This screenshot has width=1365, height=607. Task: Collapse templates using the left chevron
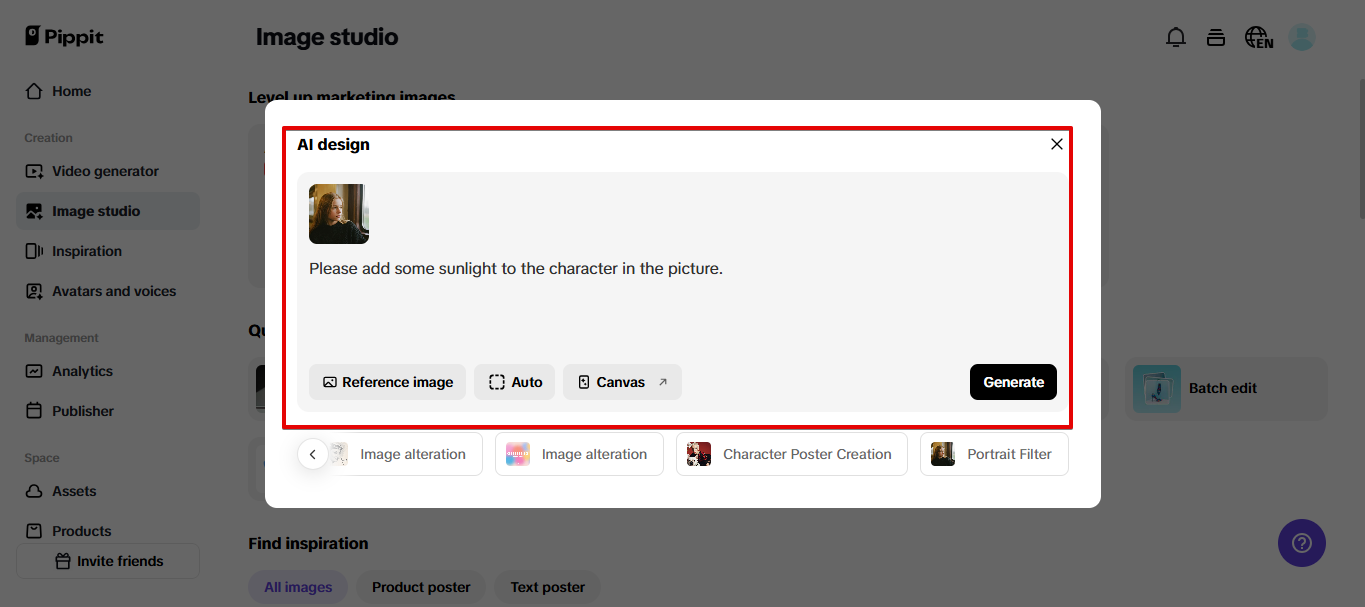312,453
